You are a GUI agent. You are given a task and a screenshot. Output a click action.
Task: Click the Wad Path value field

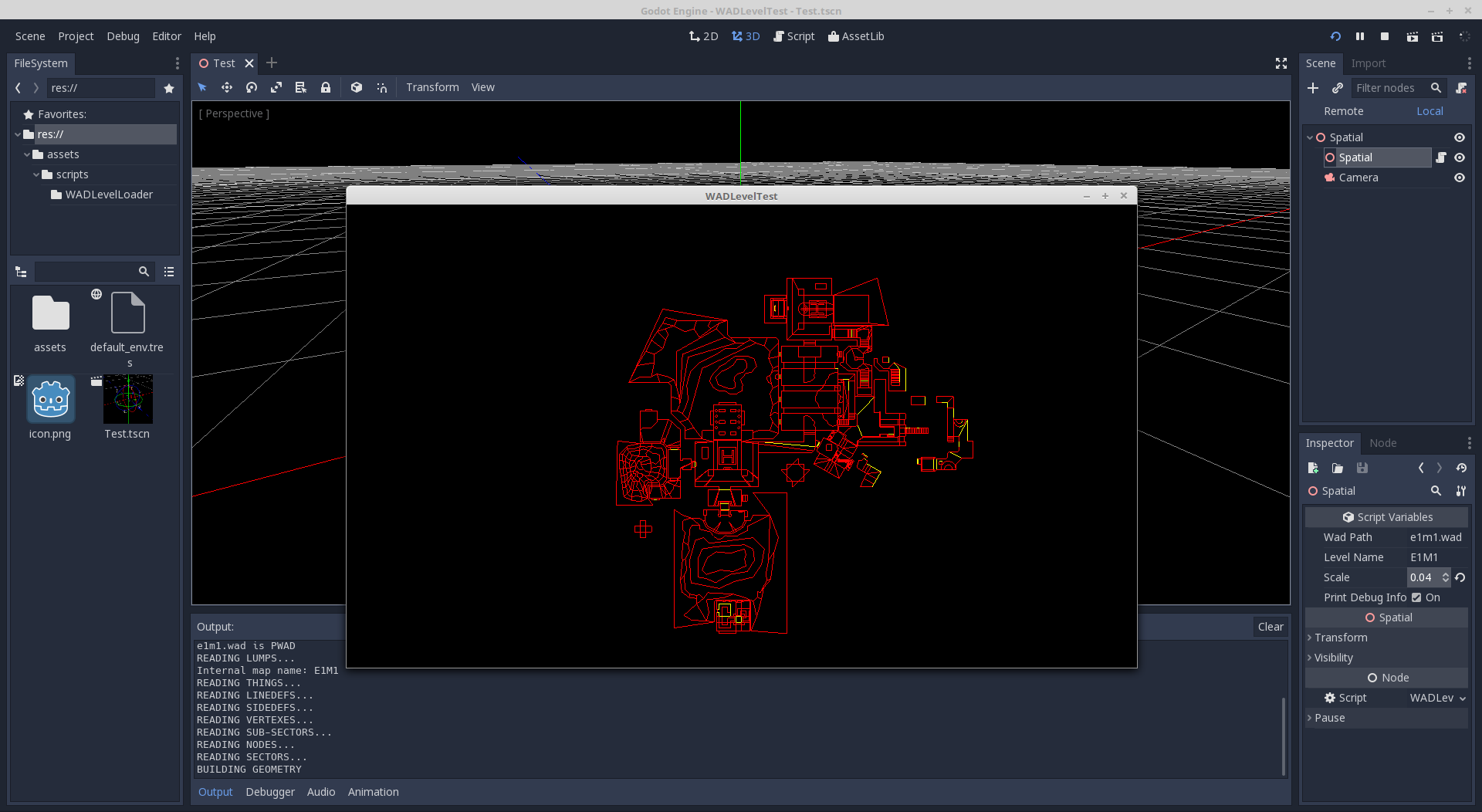point(1436,537)
